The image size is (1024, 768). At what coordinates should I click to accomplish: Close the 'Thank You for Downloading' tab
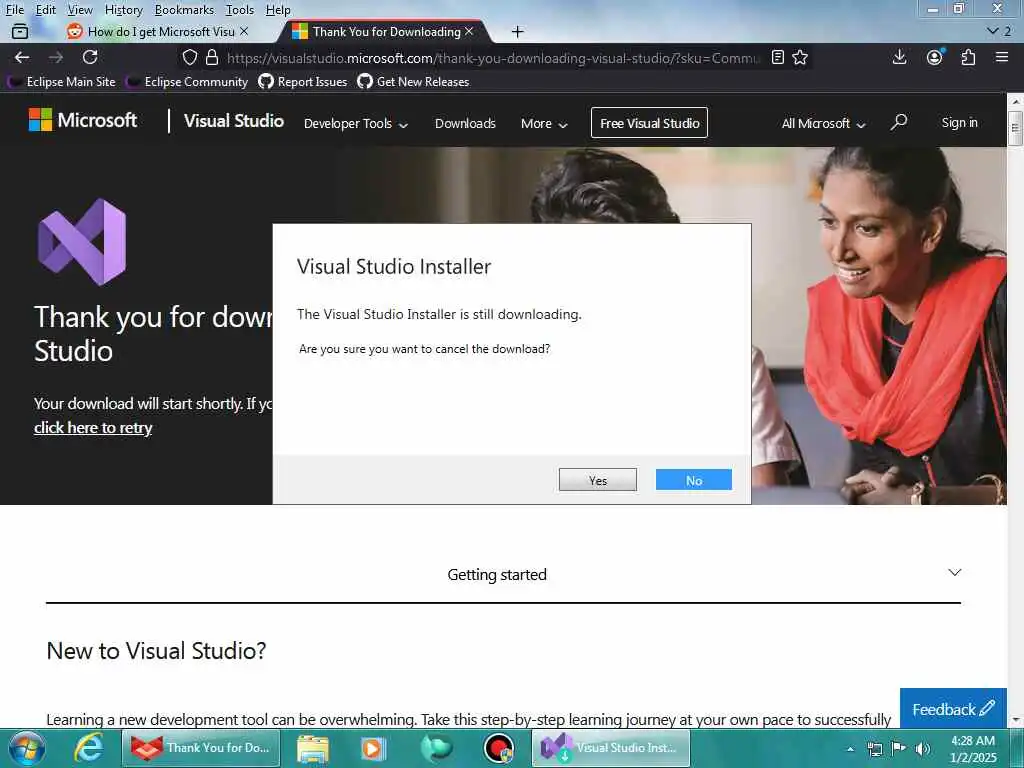[x=469, y=31]
